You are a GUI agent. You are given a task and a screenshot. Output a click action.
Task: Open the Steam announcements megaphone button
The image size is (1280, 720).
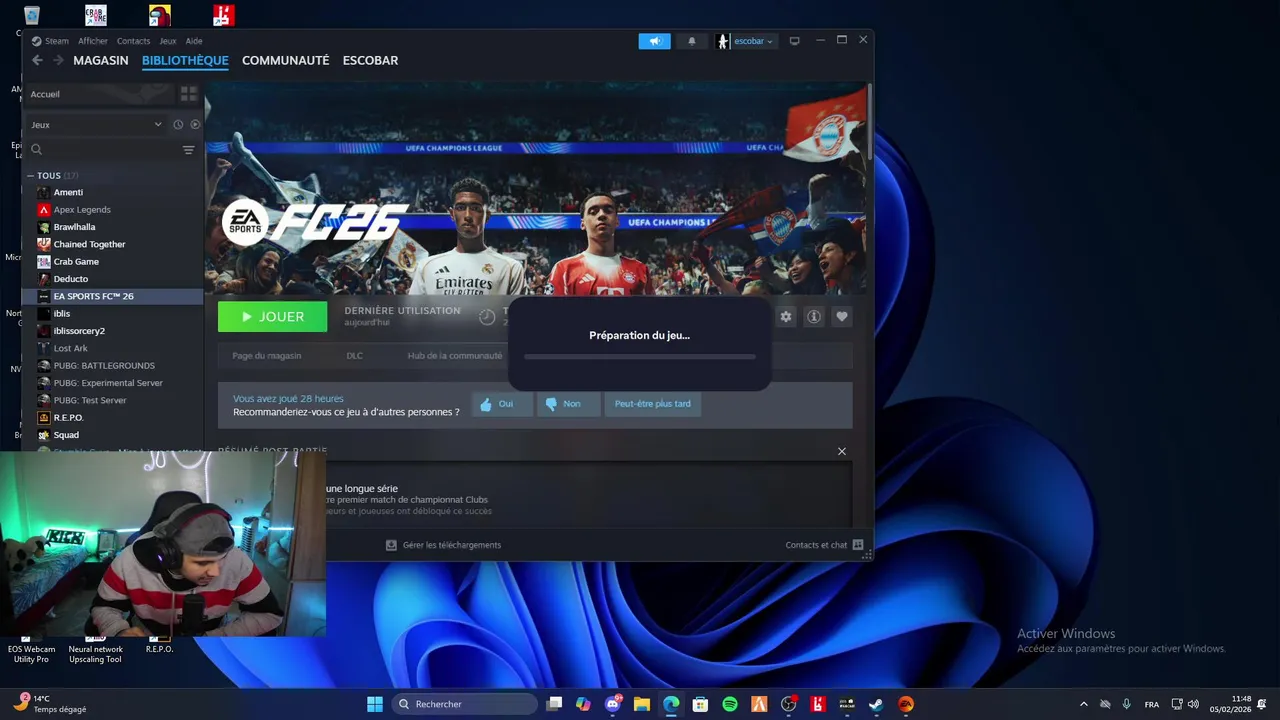(x=655, y=41)
